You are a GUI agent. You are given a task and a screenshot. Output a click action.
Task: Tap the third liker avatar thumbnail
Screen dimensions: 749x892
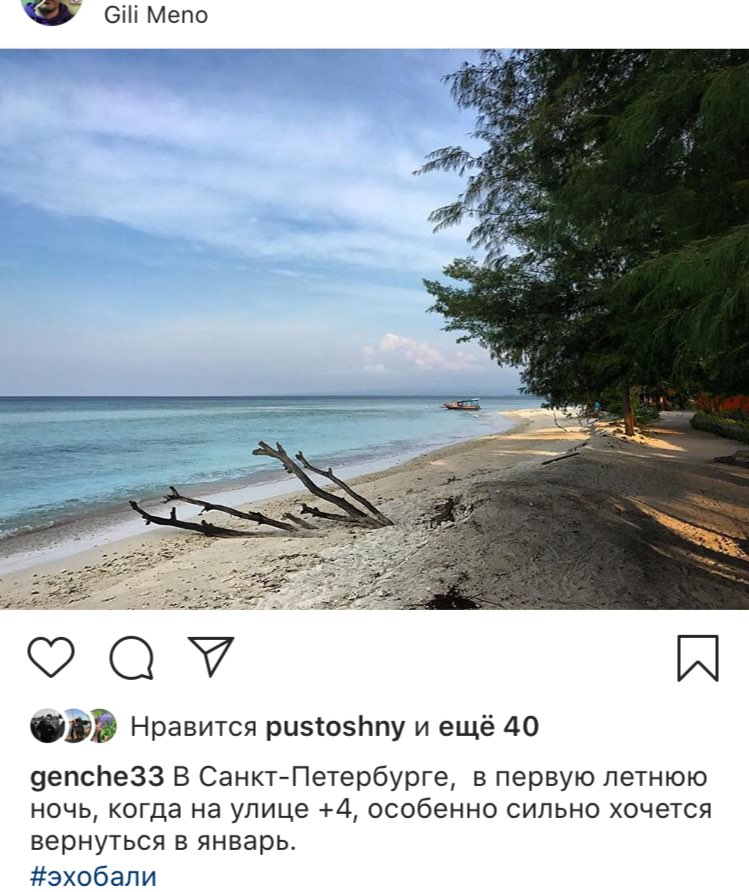(x=102, y=726)
